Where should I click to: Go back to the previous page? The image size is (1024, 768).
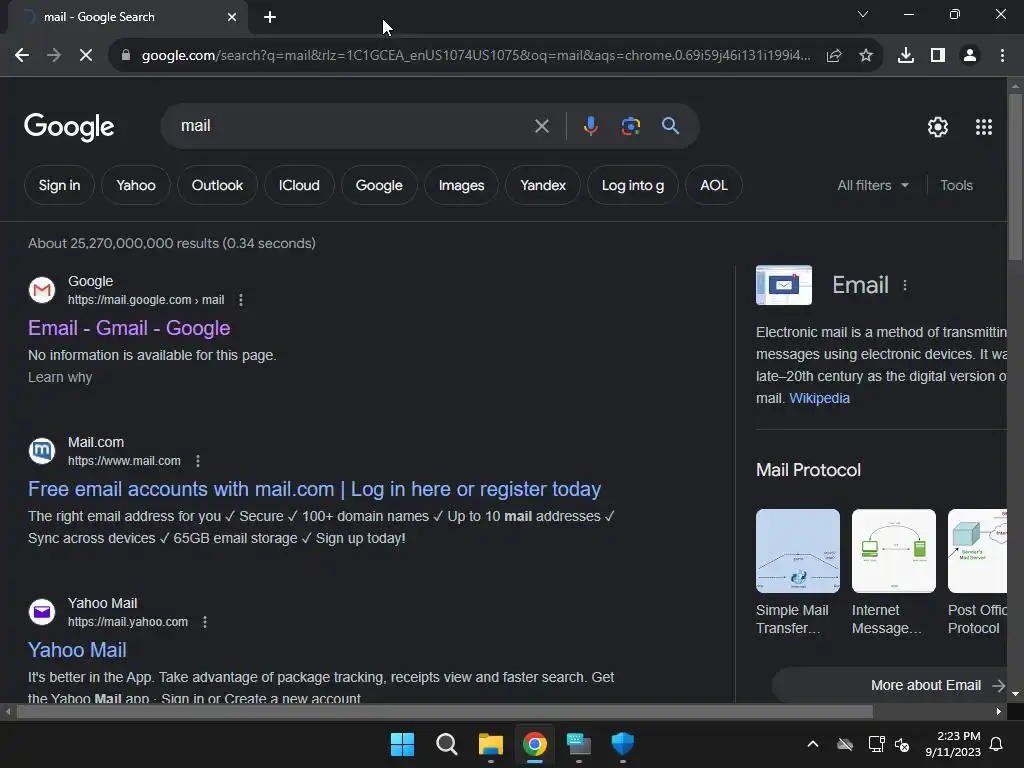[x=22, y=56]
